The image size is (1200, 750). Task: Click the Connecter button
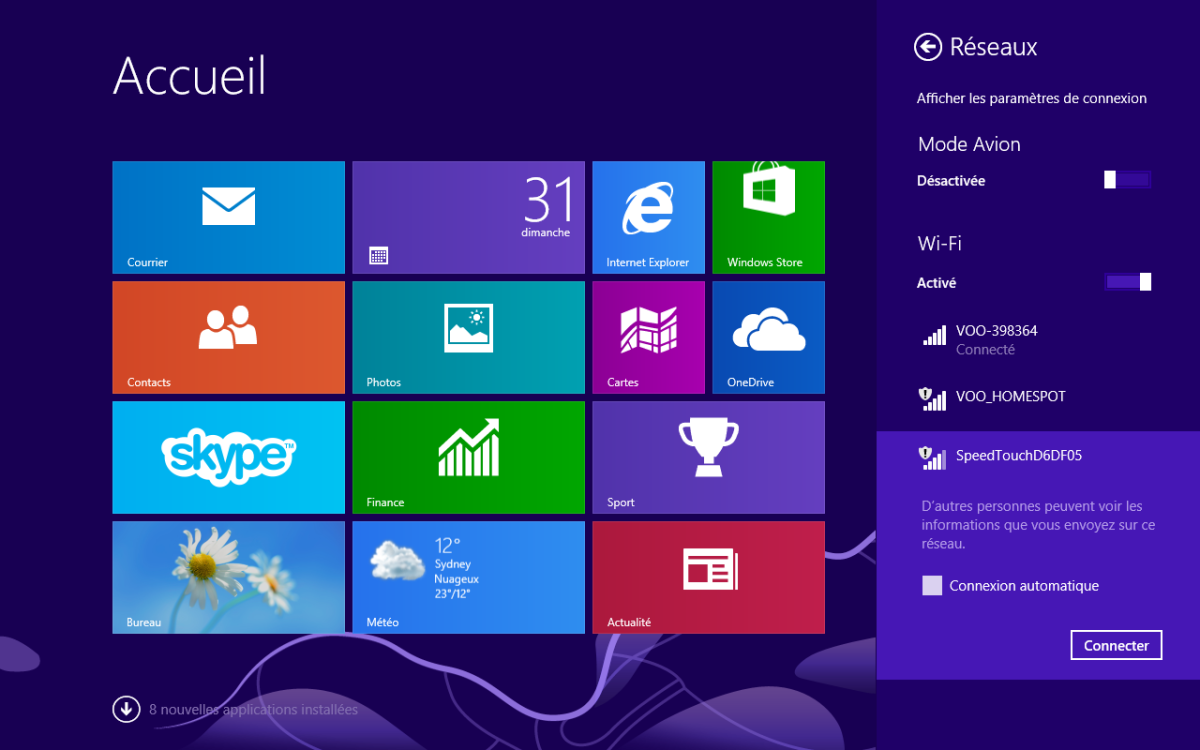1116,645
